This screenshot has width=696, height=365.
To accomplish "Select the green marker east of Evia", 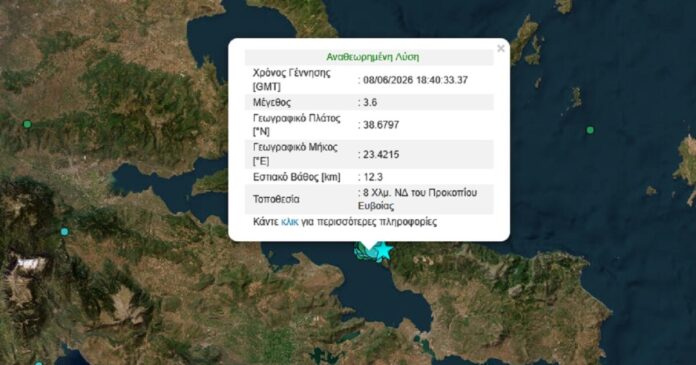I will point(590,130).
